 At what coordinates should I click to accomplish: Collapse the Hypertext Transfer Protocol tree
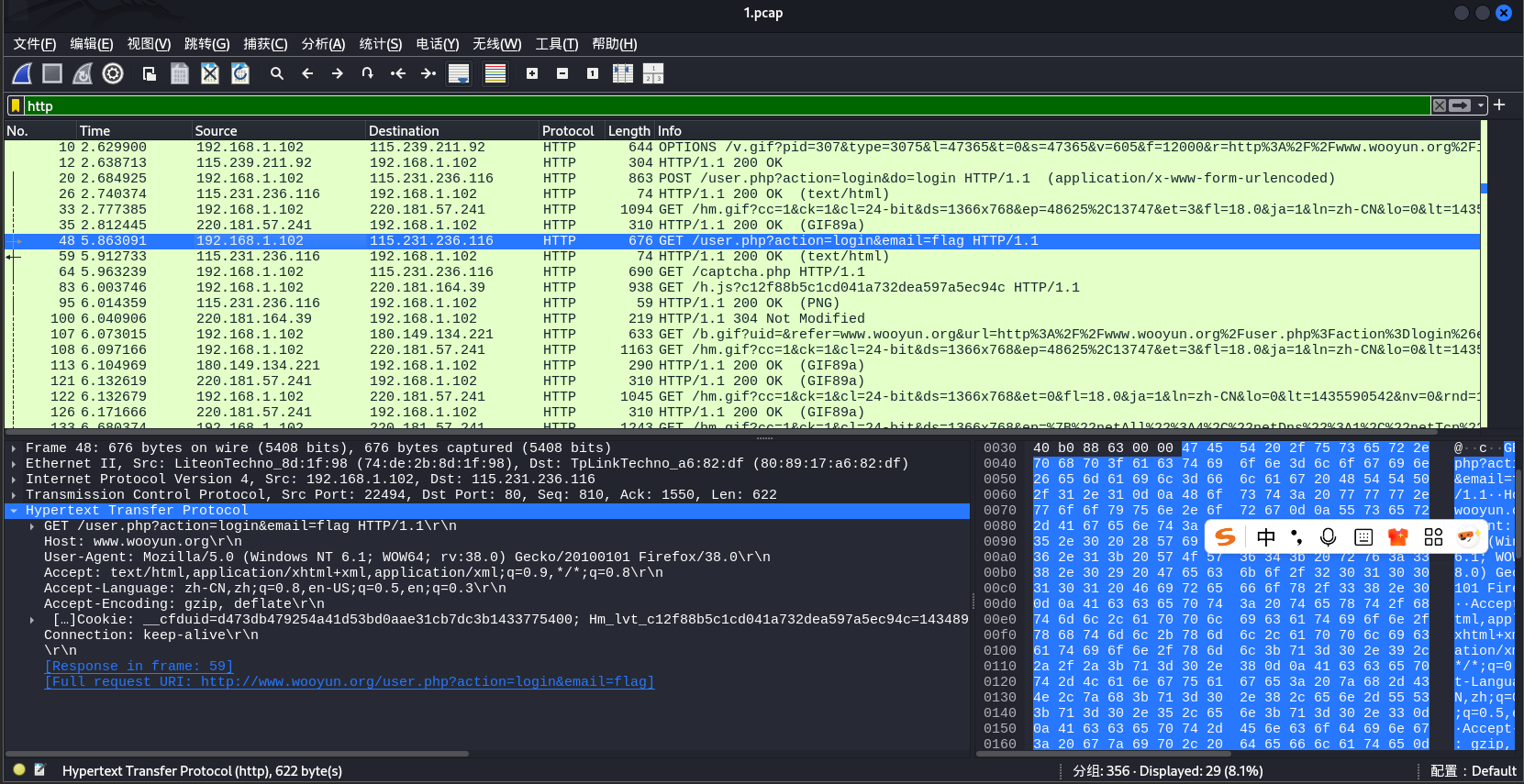coord(14,511)
